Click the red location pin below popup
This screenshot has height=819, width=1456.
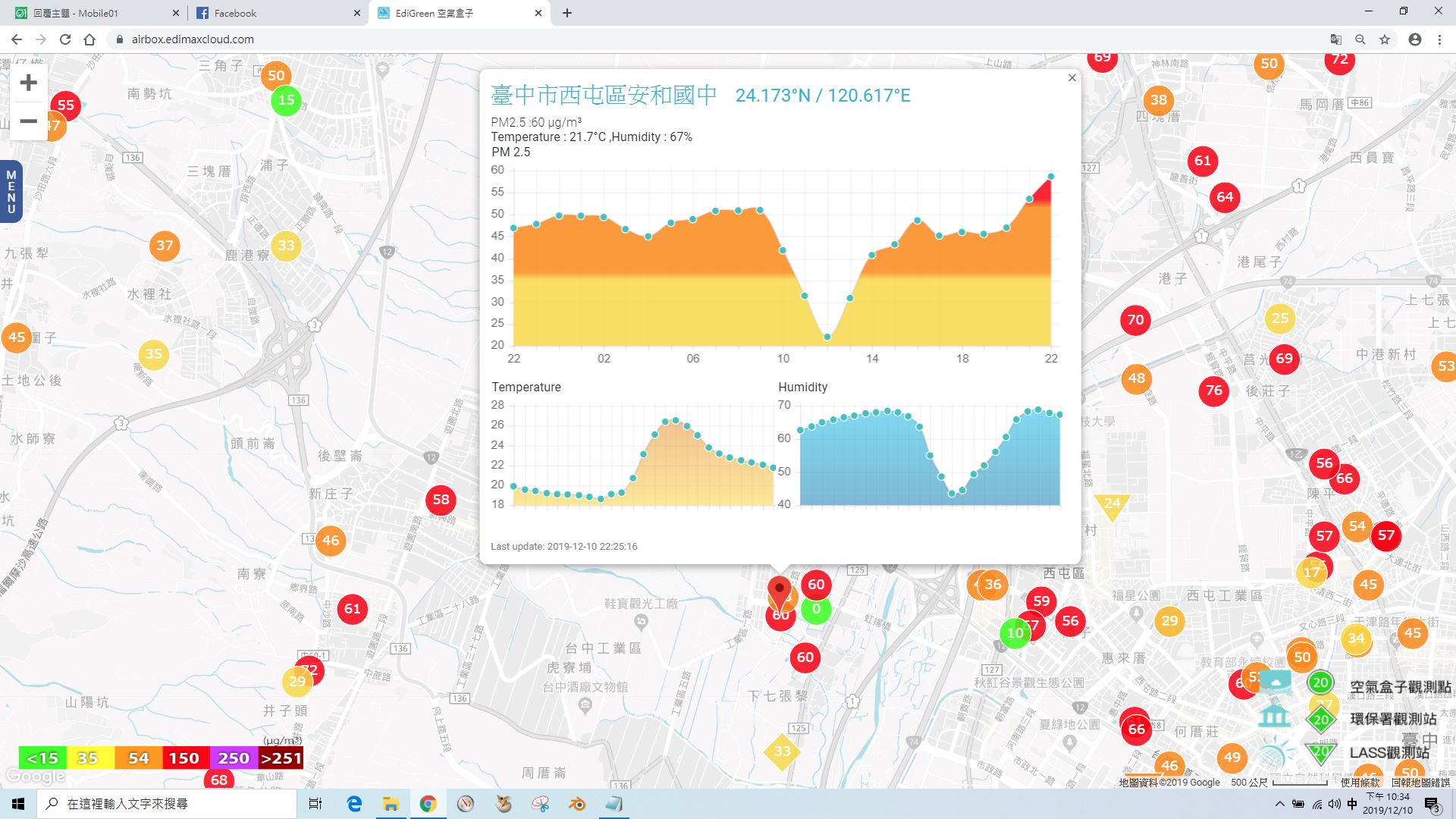[779, 592]
